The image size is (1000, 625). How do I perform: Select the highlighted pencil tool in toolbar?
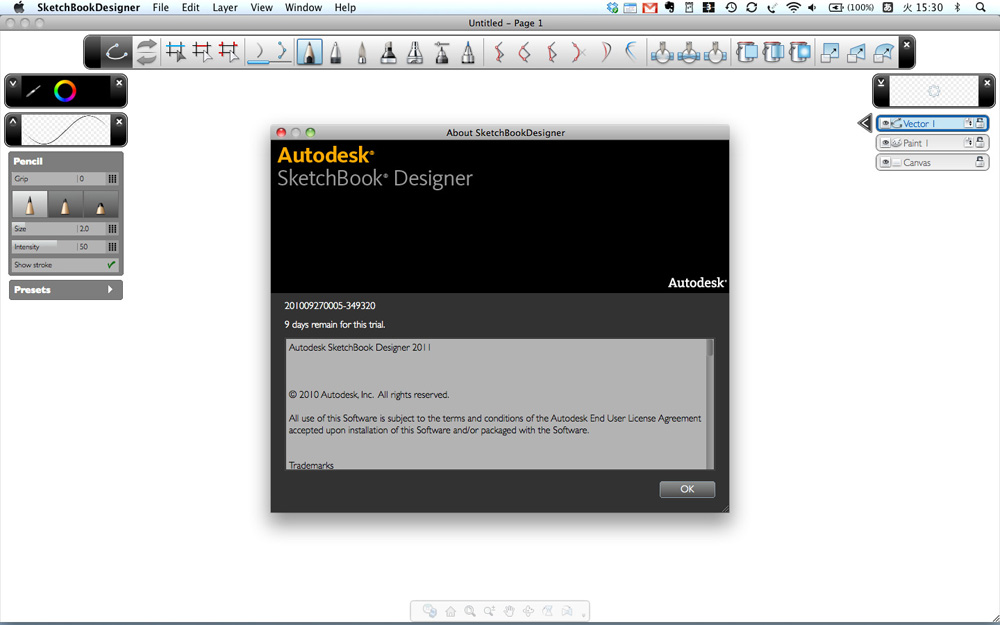tap(309, 52)
